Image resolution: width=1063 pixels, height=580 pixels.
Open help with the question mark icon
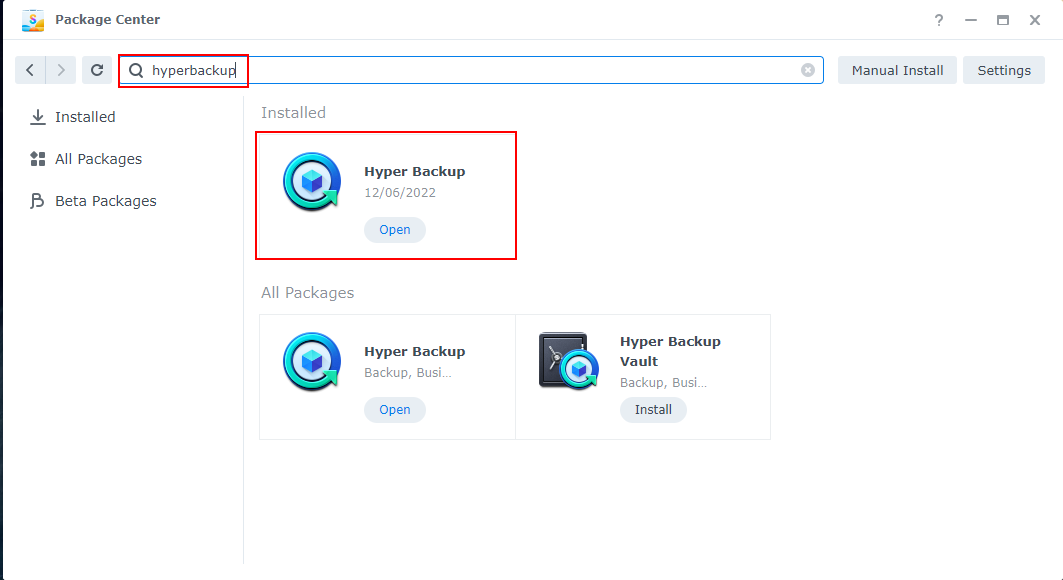pos(939,20)
